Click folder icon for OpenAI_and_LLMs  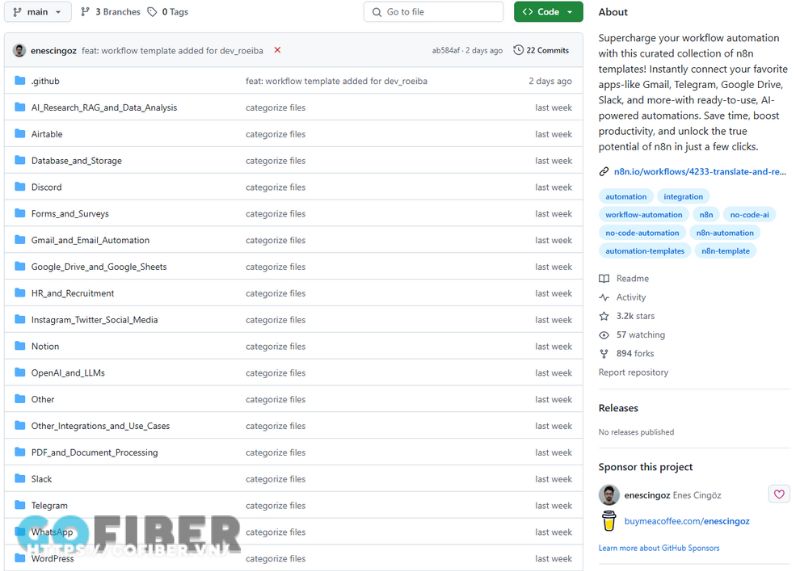click(x=20, y=373)
